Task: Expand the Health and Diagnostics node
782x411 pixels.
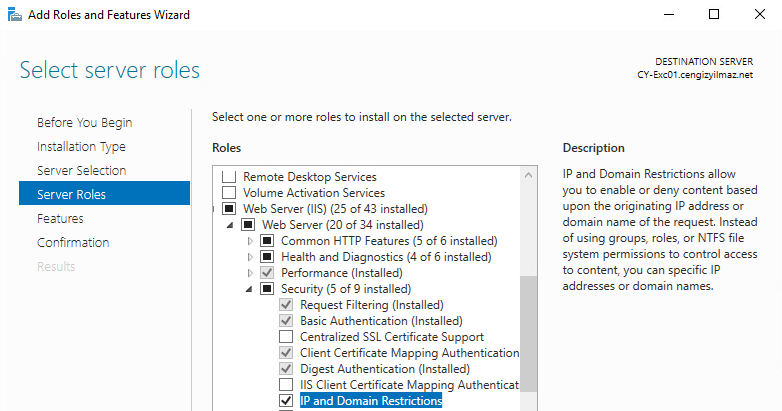Action: [251, 257]
